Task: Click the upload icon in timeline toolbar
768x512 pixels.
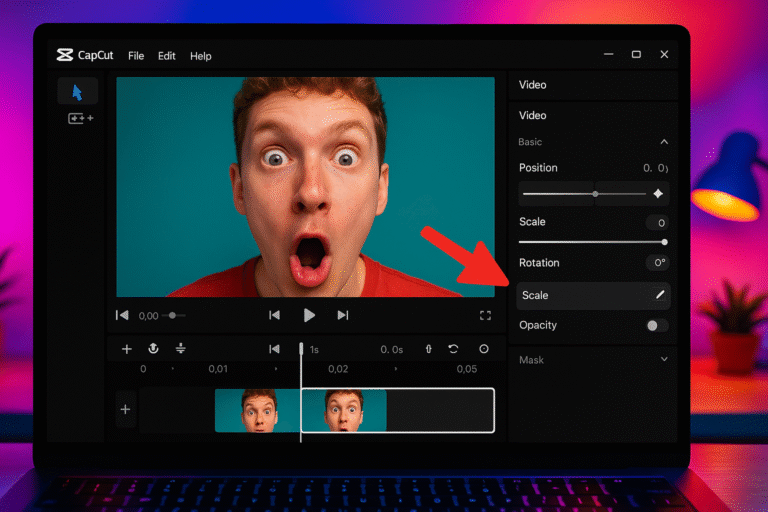Action: [153, 348]
